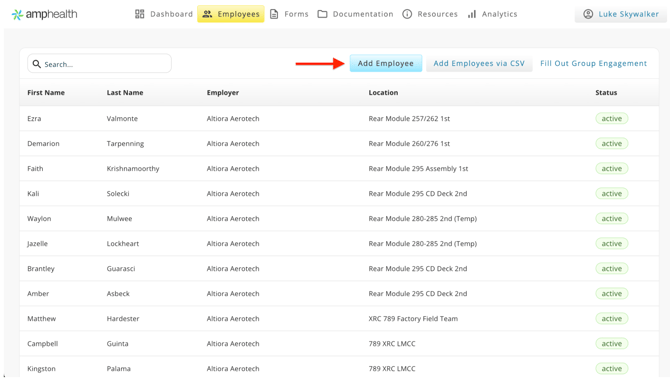Select last name Palama
The image size is (670, 379).
click(x=118, y=368)
